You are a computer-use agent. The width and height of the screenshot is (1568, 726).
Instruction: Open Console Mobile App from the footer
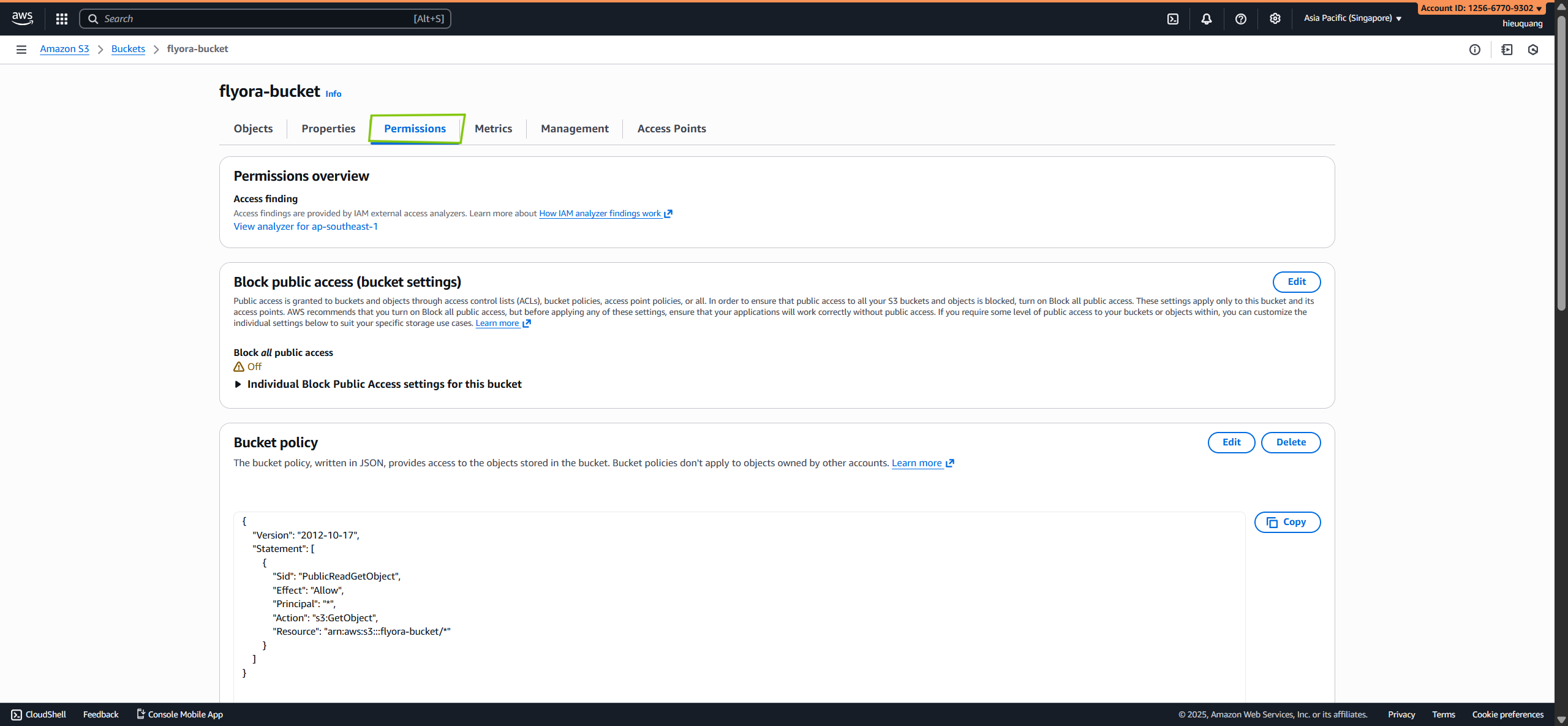(179, 714)
